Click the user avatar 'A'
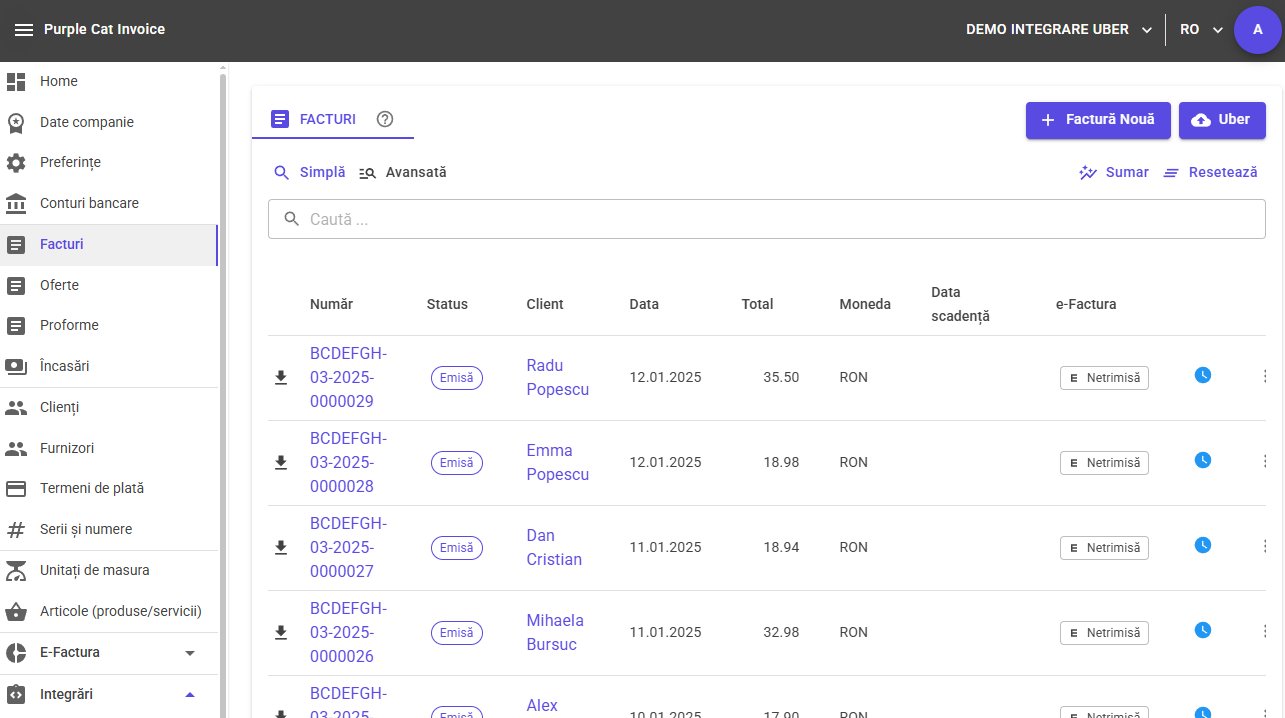Image resolution: width=1285 pixels, height=718 pixels. (x=1257, y=30)
